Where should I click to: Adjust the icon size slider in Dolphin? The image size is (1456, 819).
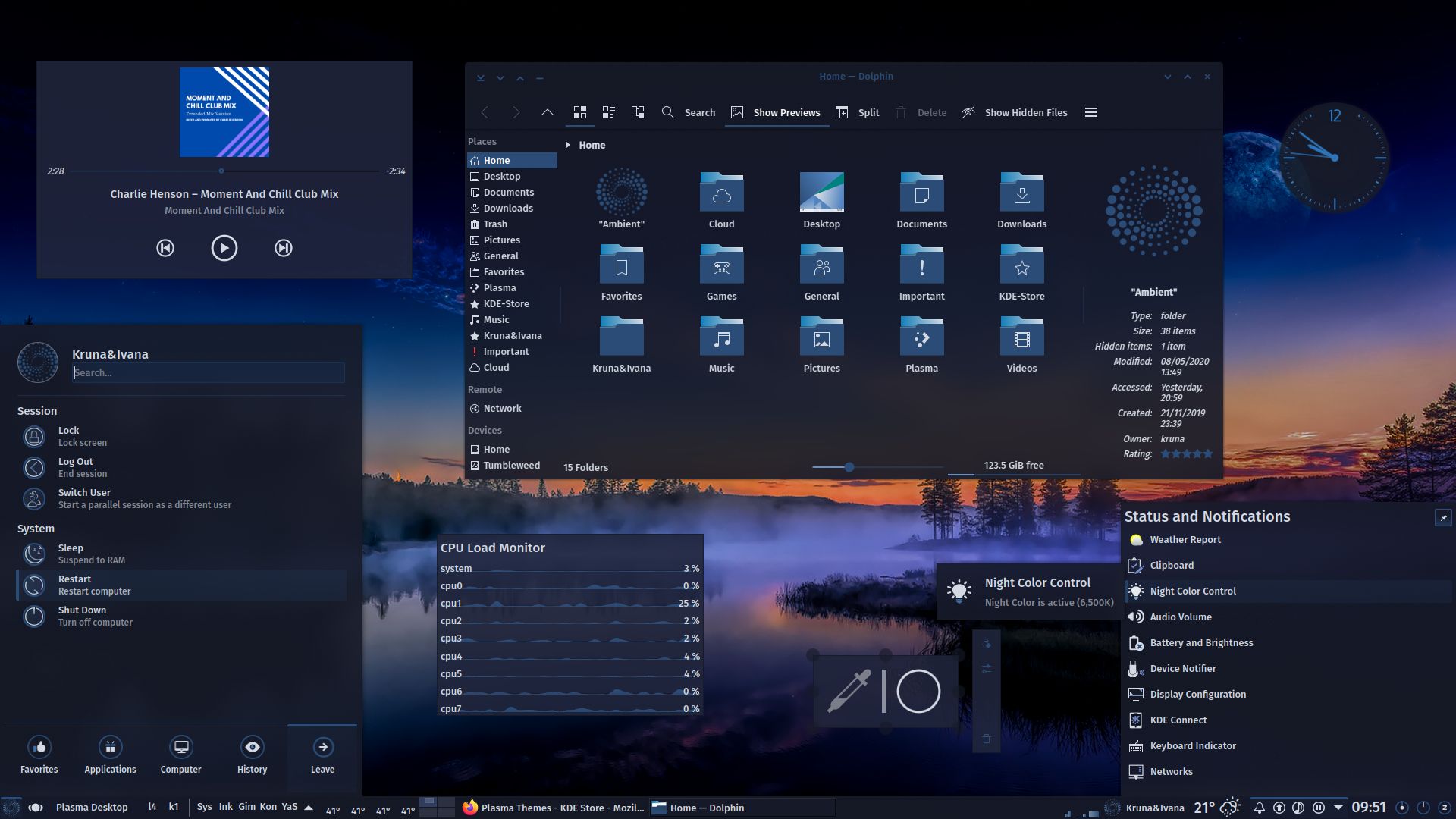pyautogui.click(x=849, y=467)
